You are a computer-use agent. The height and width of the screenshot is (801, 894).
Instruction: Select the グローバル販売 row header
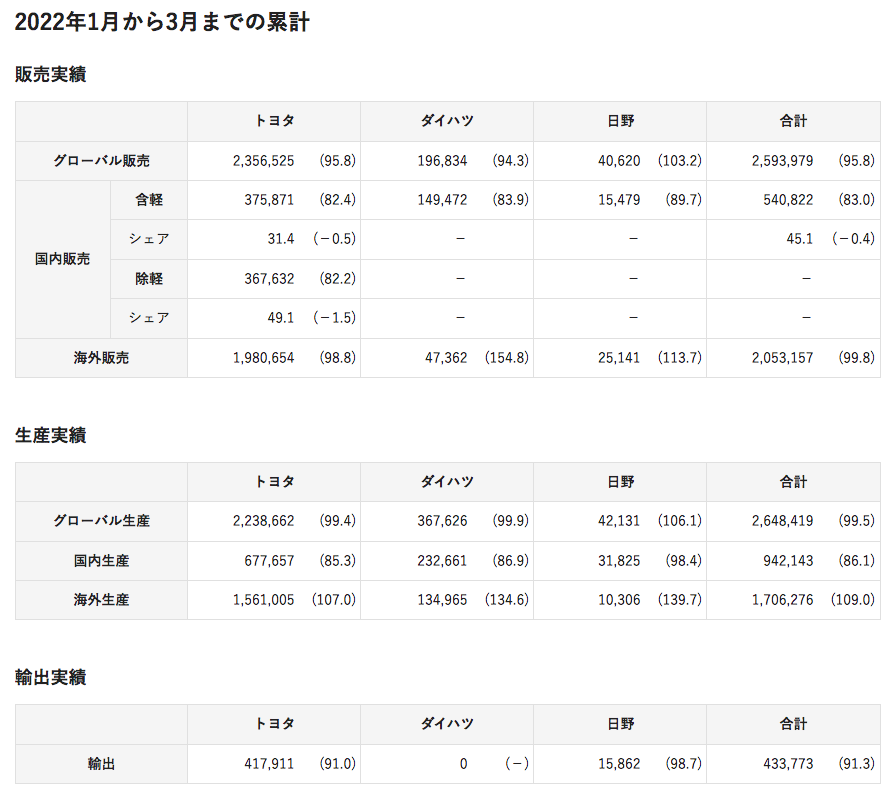101,160
